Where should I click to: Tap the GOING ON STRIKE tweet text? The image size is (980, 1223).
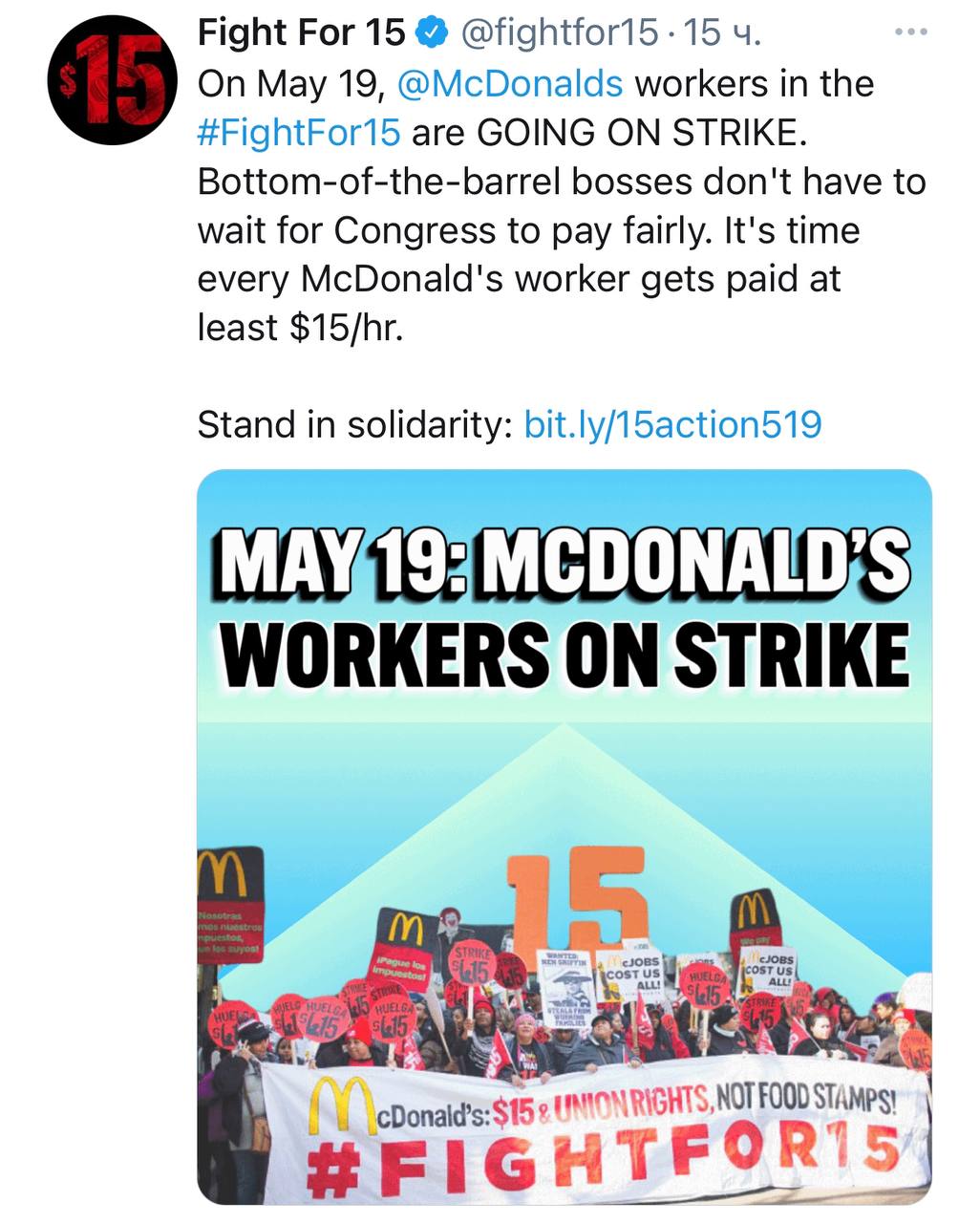(x=642, y=133)
